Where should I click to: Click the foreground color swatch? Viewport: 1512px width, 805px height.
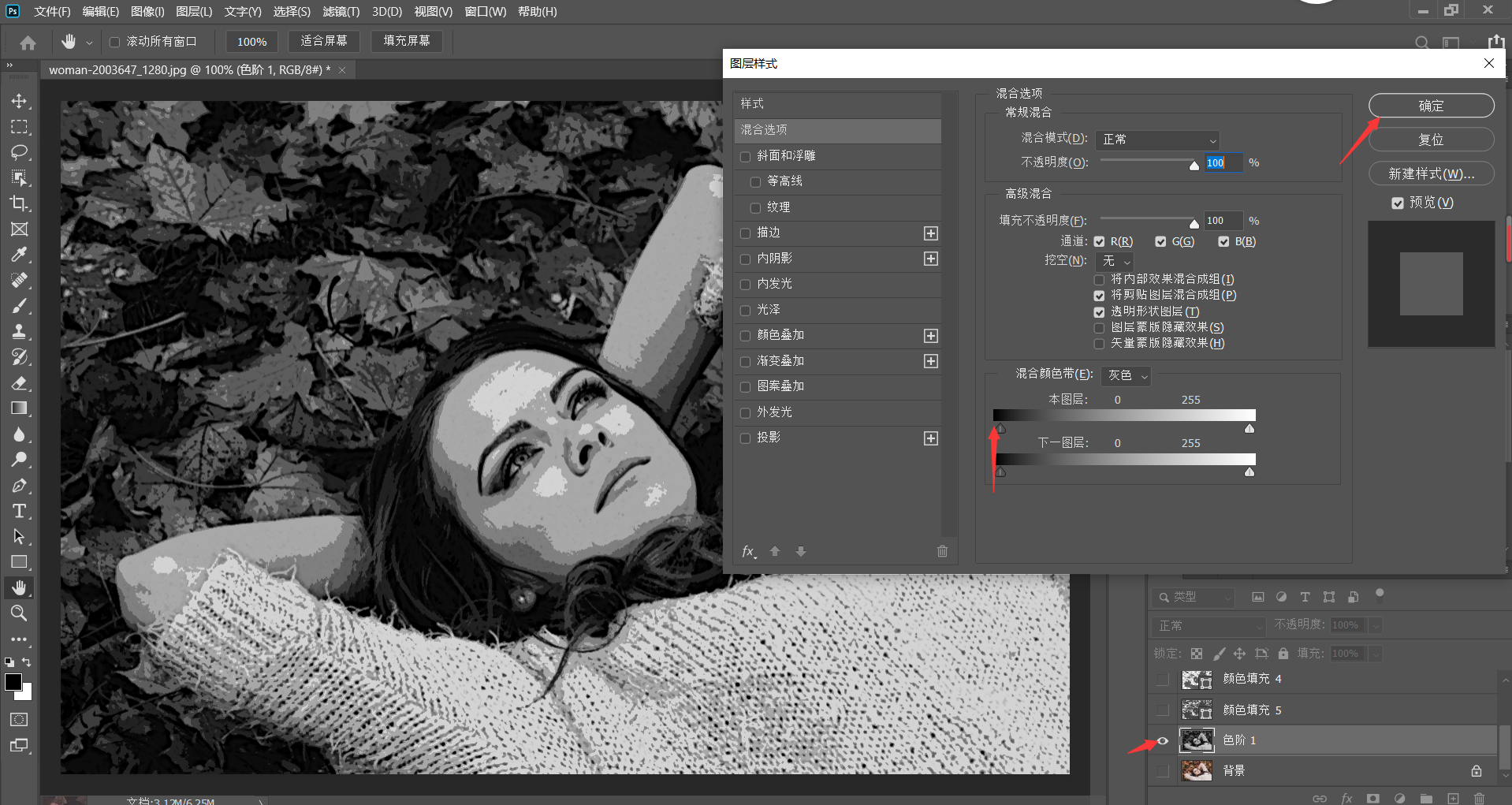(x=13, y=683)
